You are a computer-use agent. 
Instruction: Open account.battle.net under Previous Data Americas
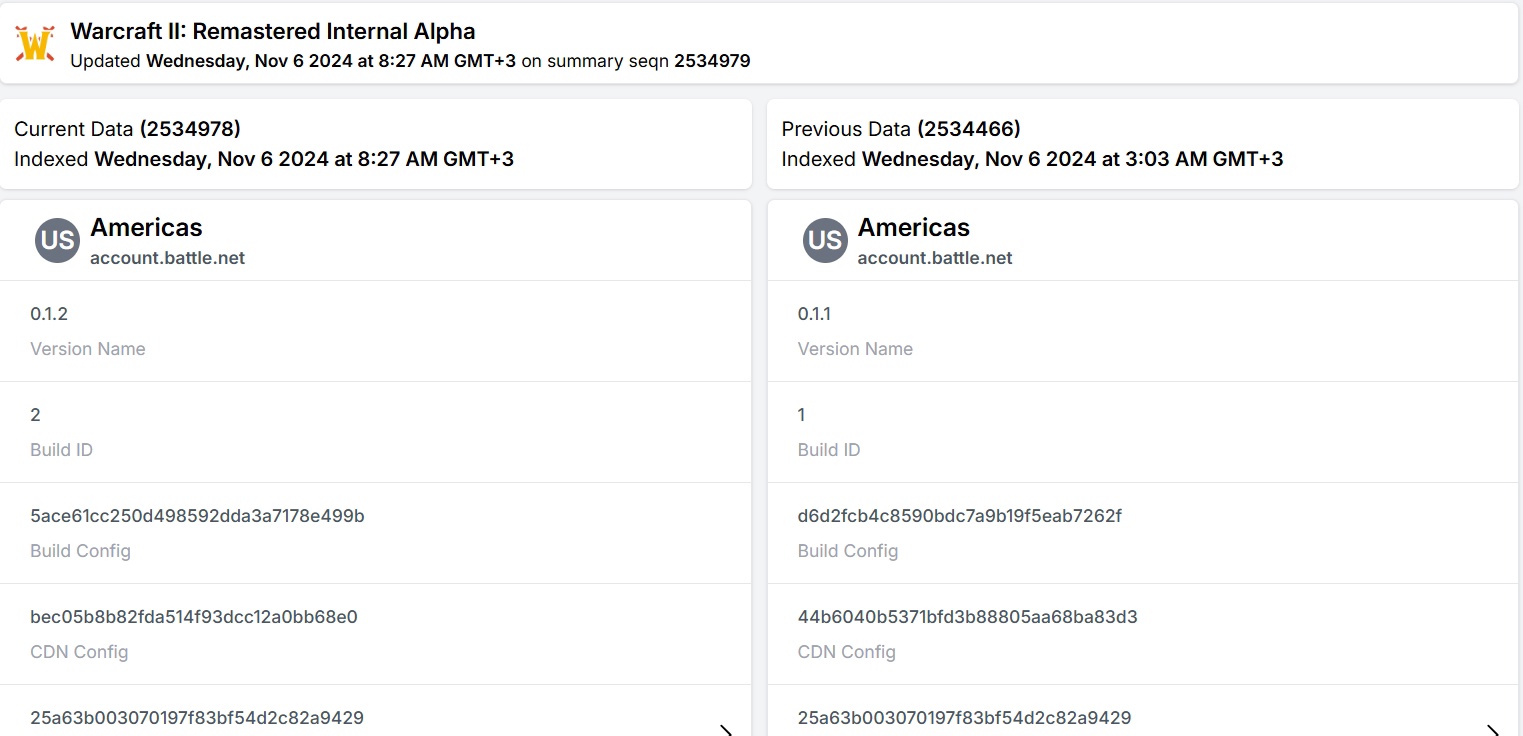point(934,258)
